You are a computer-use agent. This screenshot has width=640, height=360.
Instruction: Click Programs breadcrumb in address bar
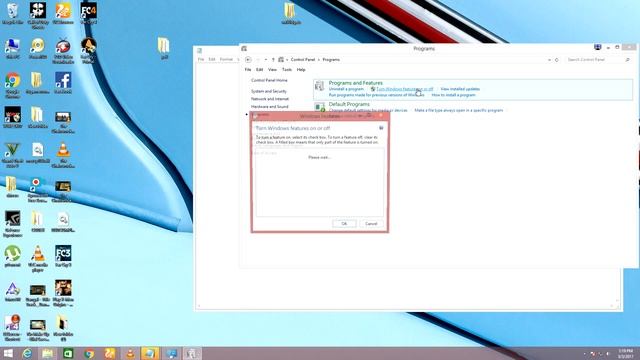point(331,60)
